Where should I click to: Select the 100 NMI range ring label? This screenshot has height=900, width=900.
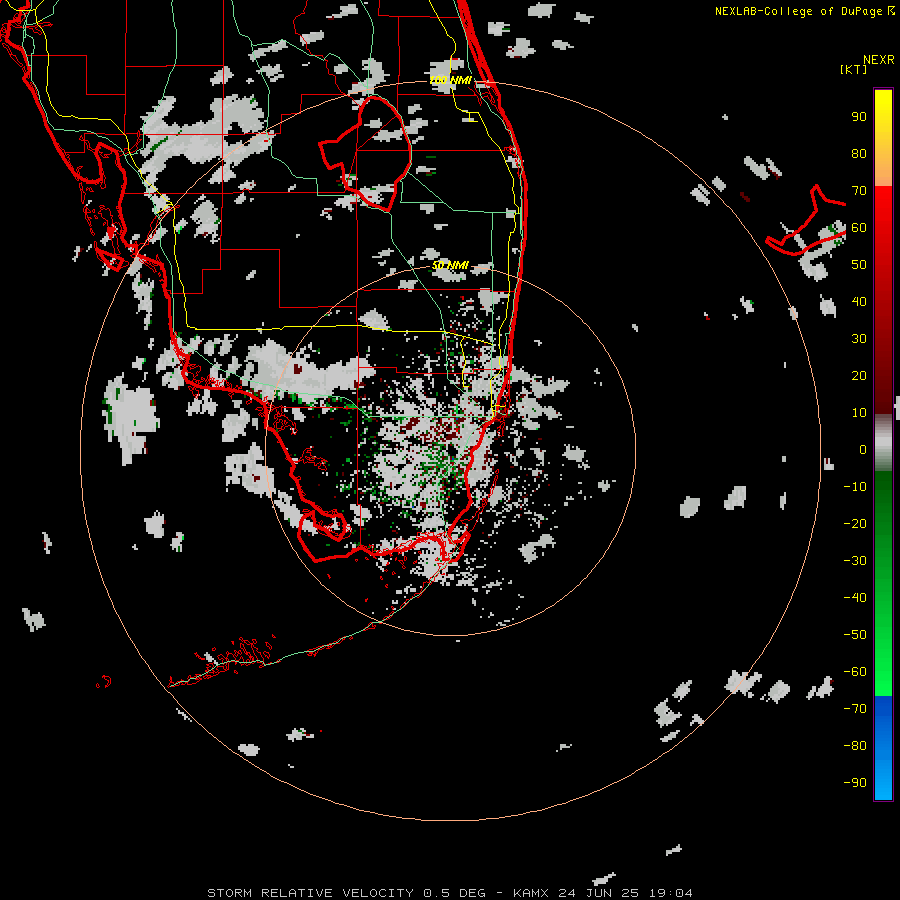pyautogui.click(x=451, y=80)
